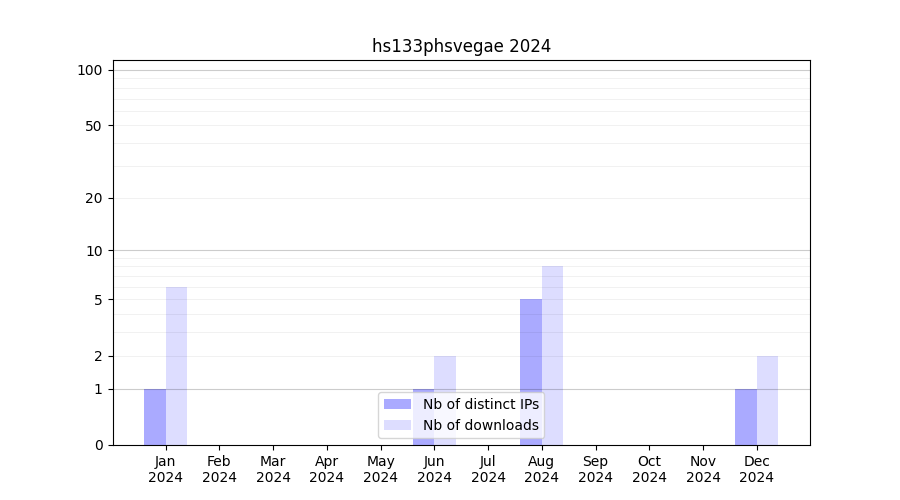Click the light blue downloads legend swatch

(x=397, y=425)
